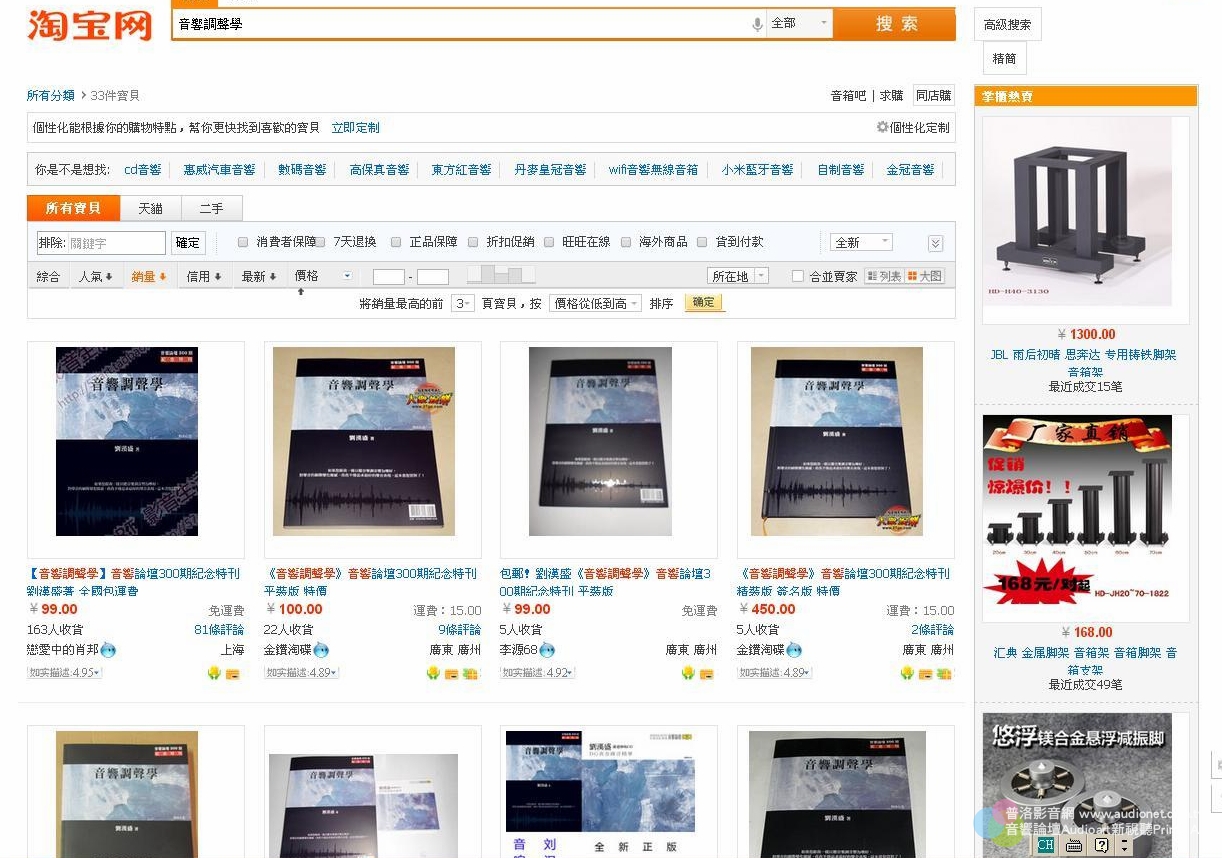
Task: Toggle the 合並賣家 checkbox
Action: click(798, 276)
